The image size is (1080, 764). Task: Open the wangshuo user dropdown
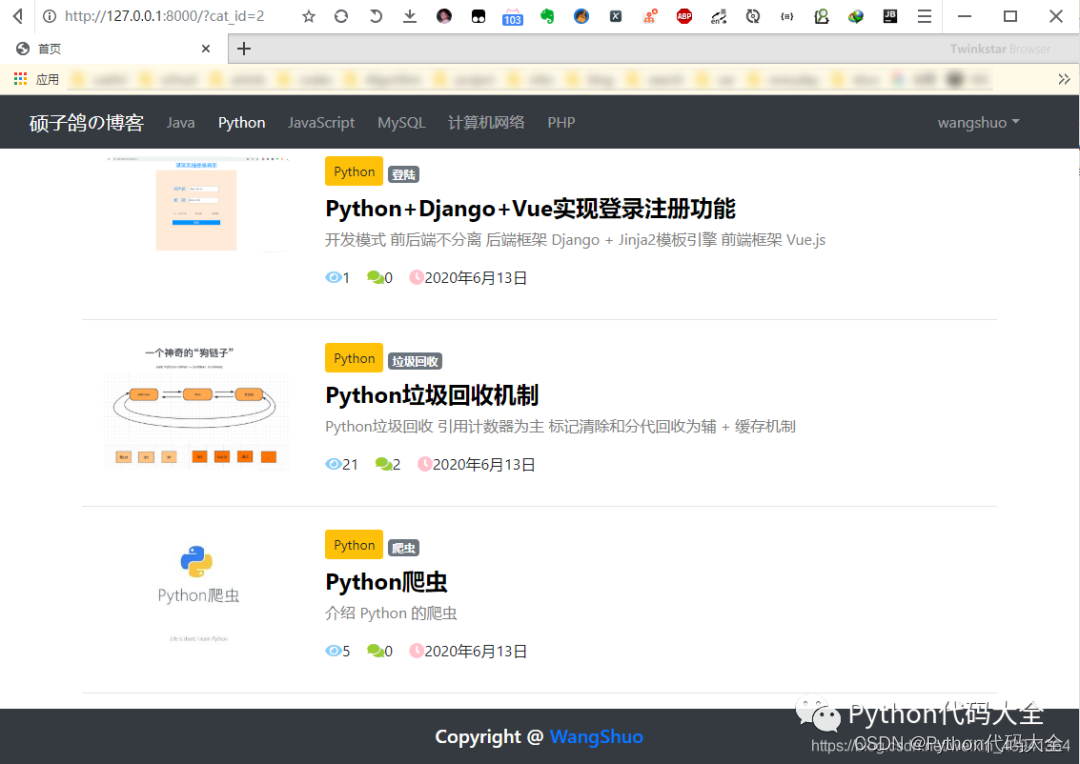978,123
